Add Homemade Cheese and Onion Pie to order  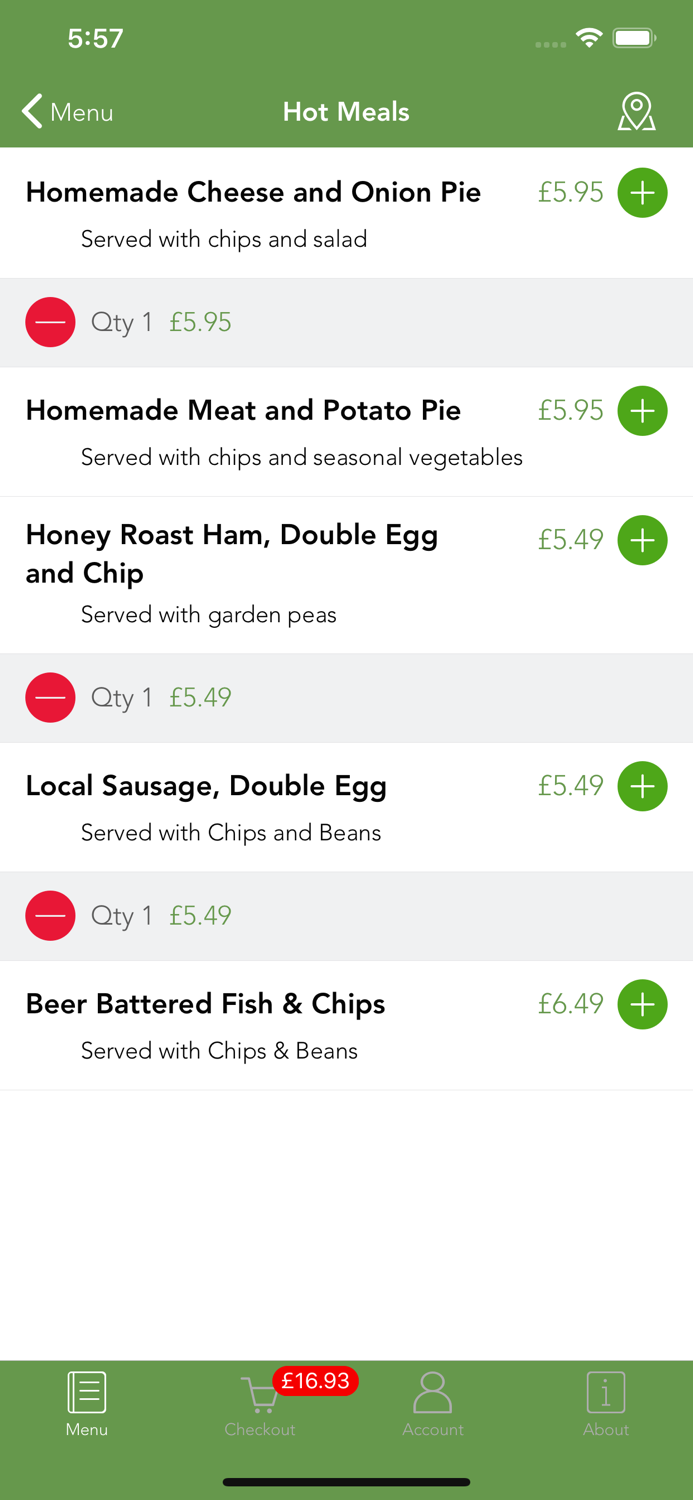[642, 192]
